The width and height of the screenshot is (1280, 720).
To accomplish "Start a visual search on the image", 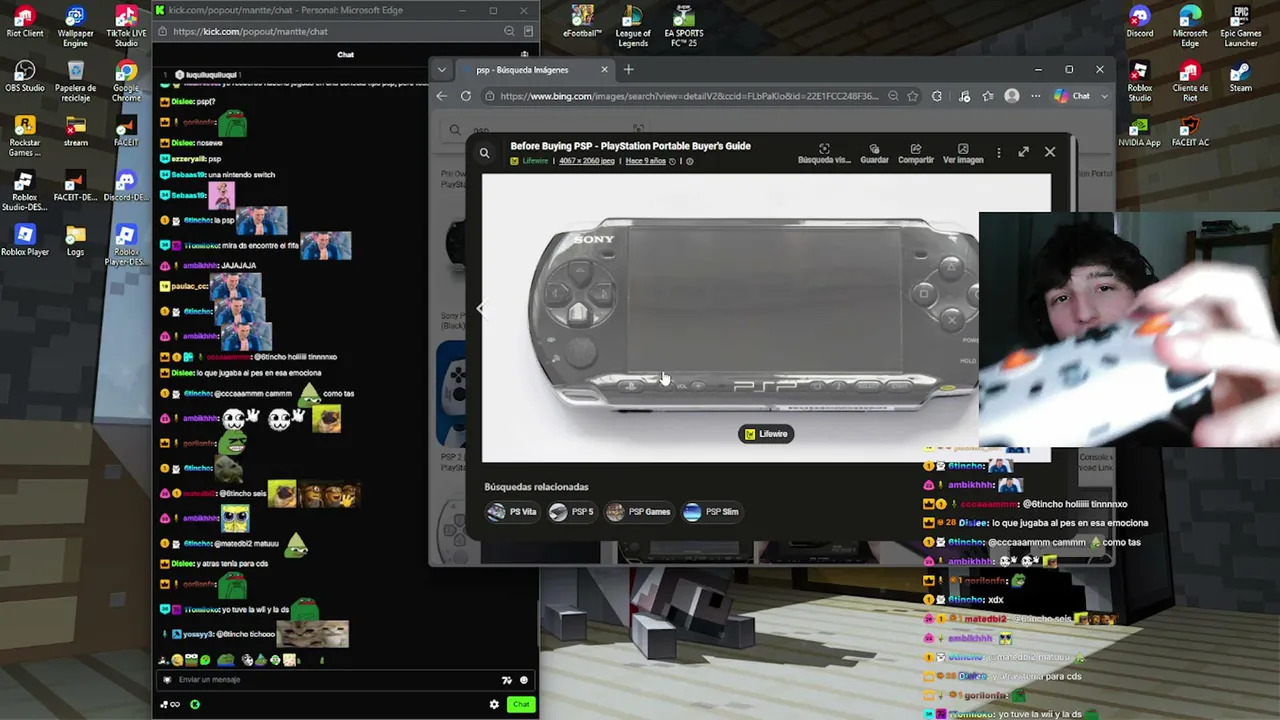I will (x=824, y=154).
